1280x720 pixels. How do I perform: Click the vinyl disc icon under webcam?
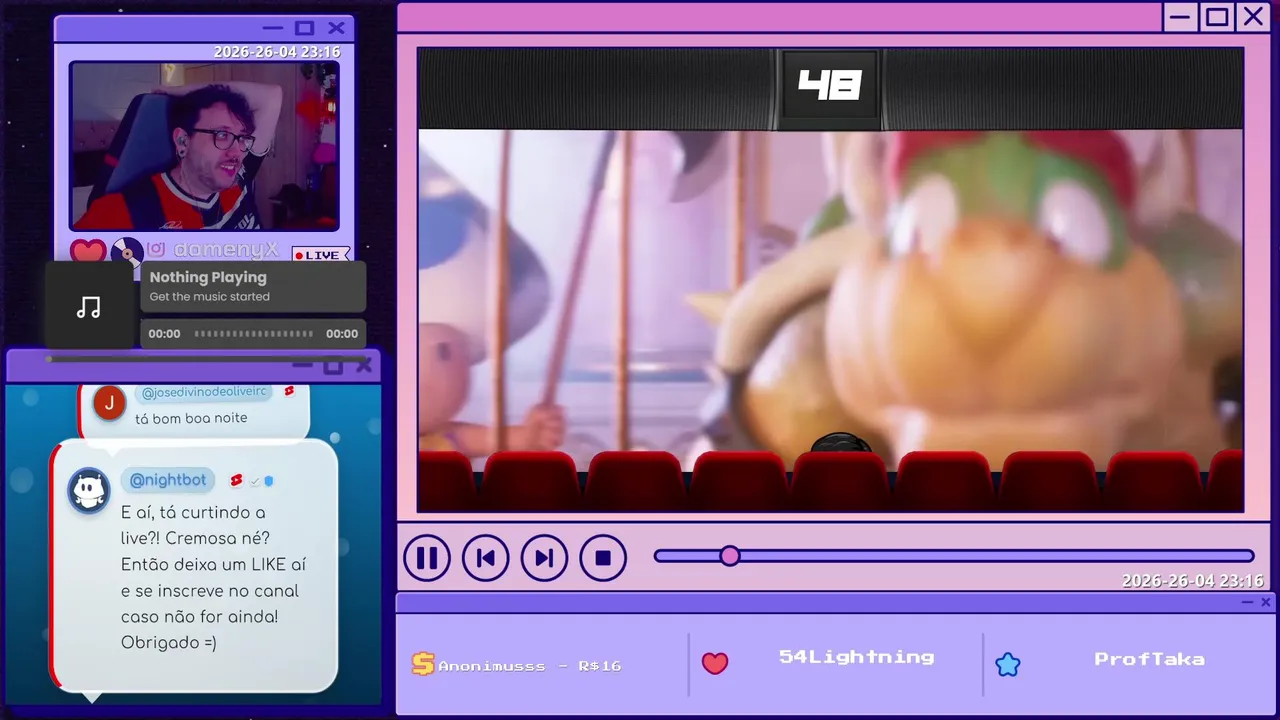(x=127, y=253)
